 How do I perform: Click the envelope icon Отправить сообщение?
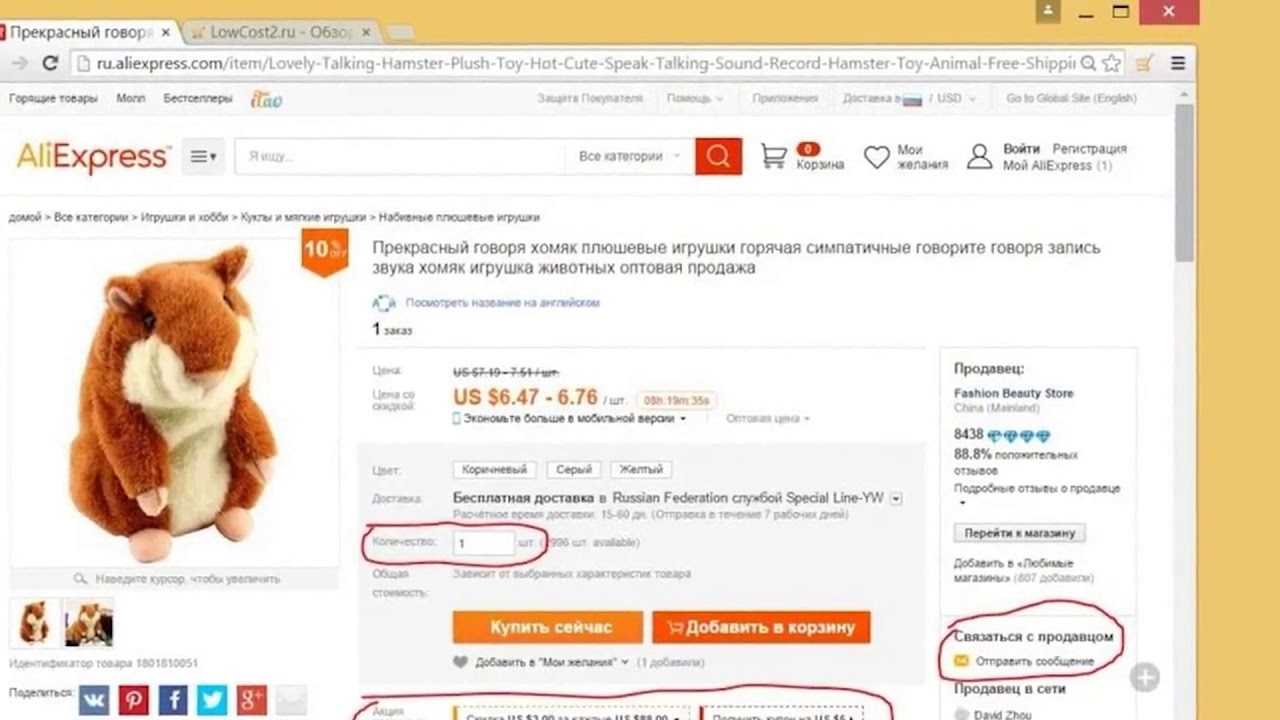961,661
